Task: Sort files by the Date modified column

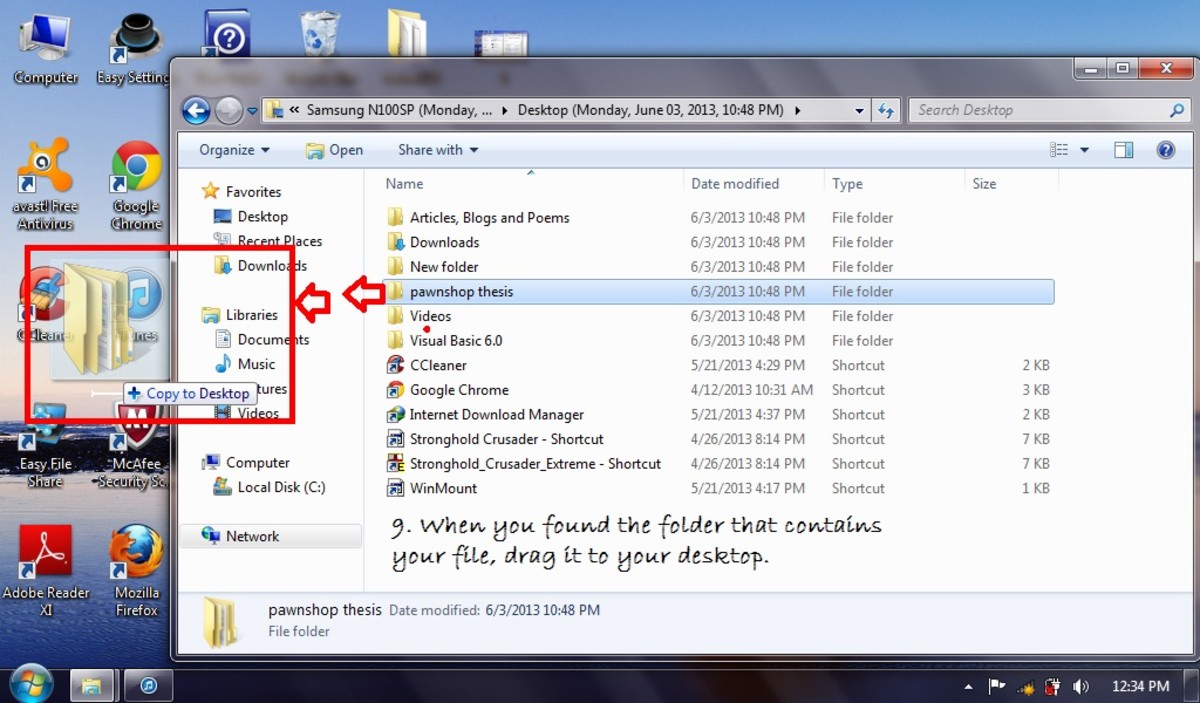Action: tap(734, 183)
